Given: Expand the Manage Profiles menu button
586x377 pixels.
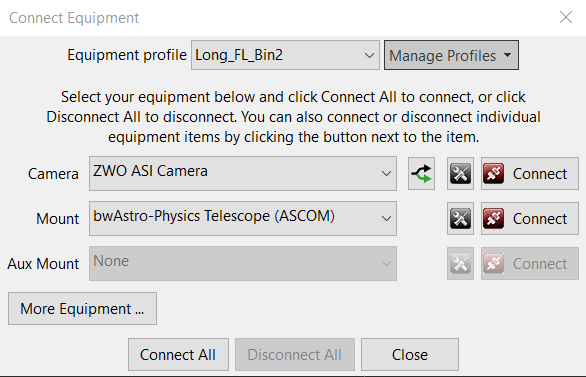Looking at the screenshot, I should coord(451,55).
